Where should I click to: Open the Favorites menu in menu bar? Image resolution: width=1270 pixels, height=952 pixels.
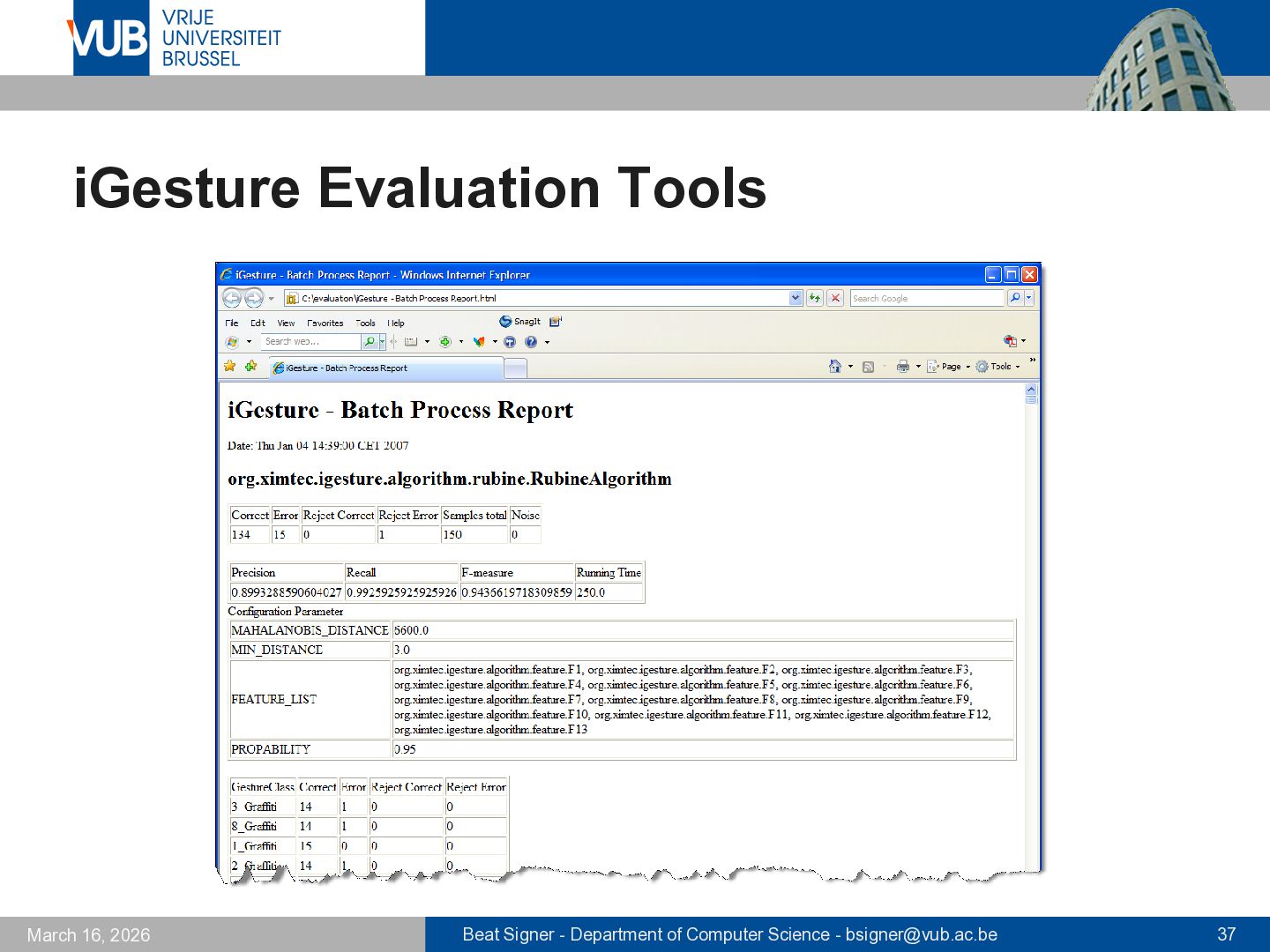coord(325,324)
